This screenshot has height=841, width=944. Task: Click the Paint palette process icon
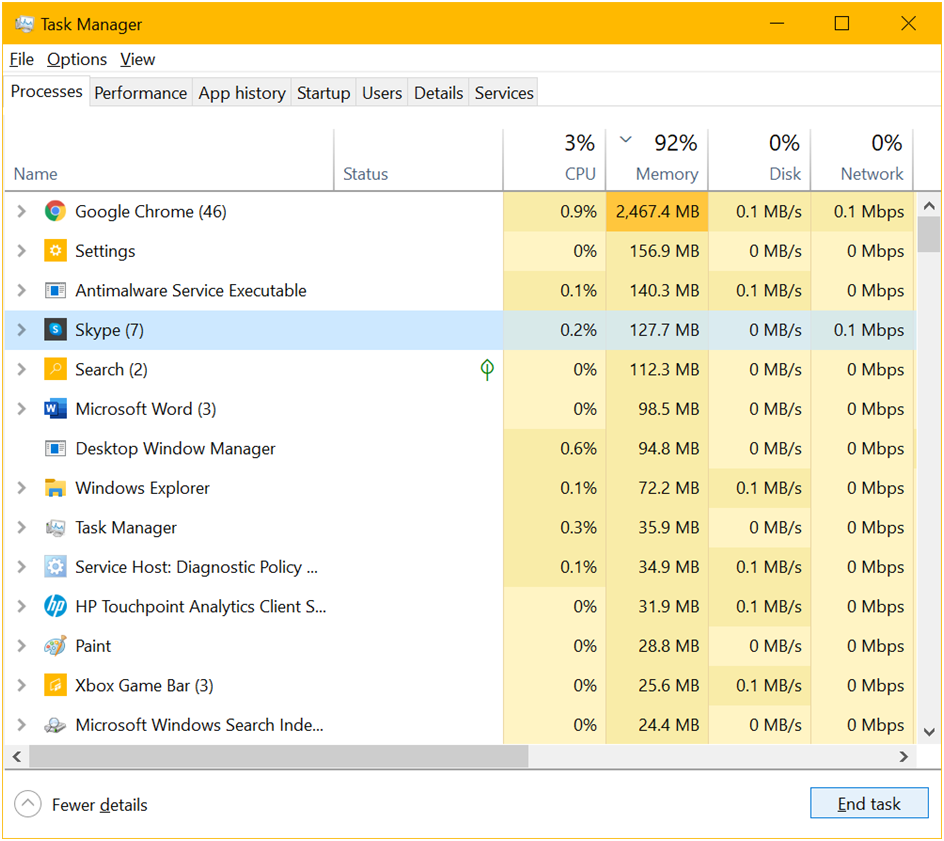pos(55,646)
